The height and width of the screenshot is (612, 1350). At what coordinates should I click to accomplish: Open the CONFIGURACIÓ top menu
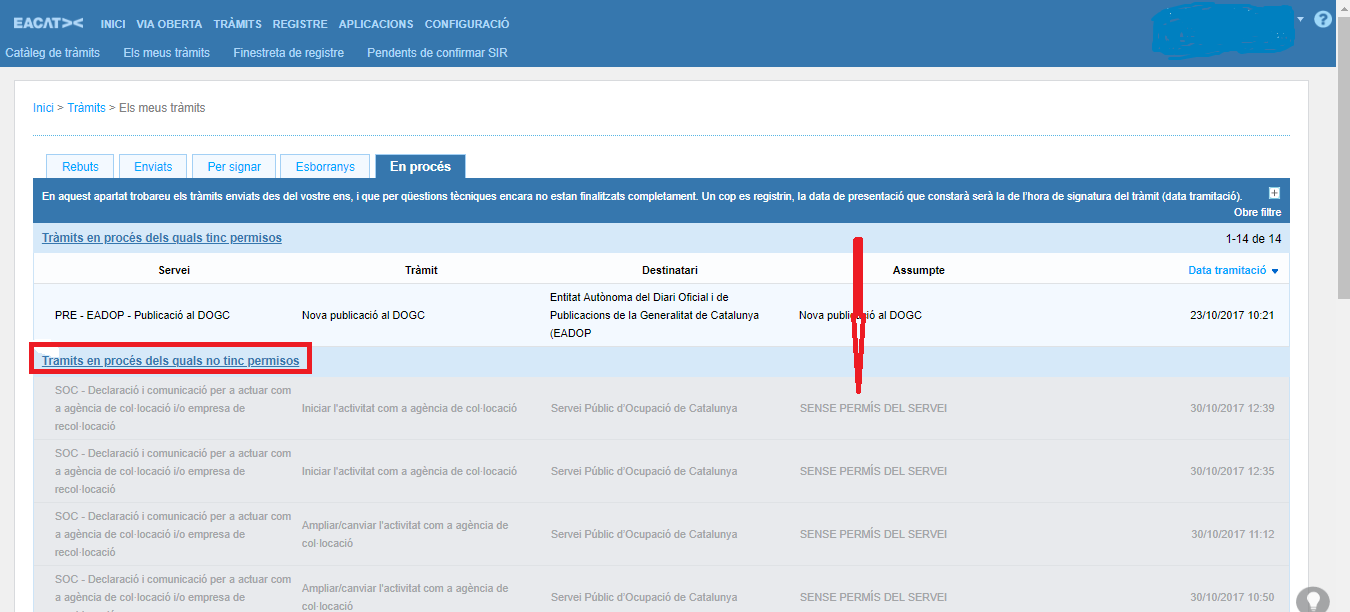coord(467,24)
